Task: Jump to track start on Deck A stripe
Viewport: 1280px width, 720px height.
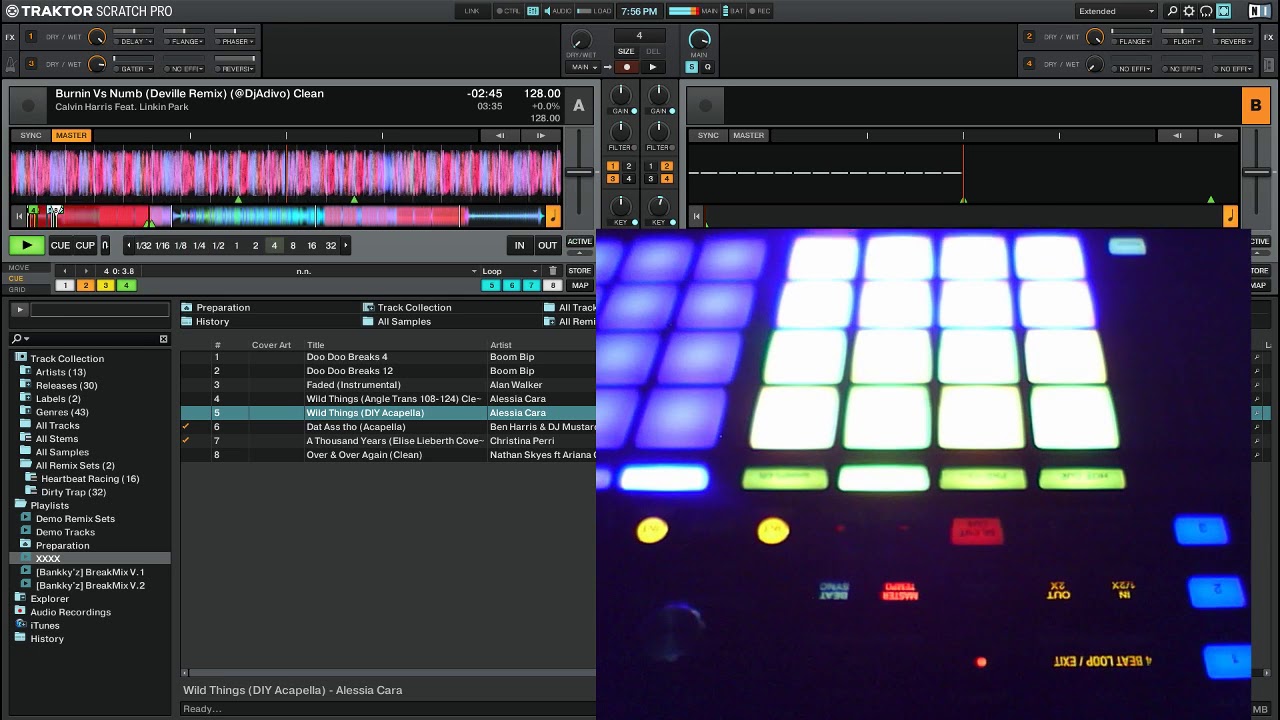Action: pyautogui.click(x=19, y=215)
